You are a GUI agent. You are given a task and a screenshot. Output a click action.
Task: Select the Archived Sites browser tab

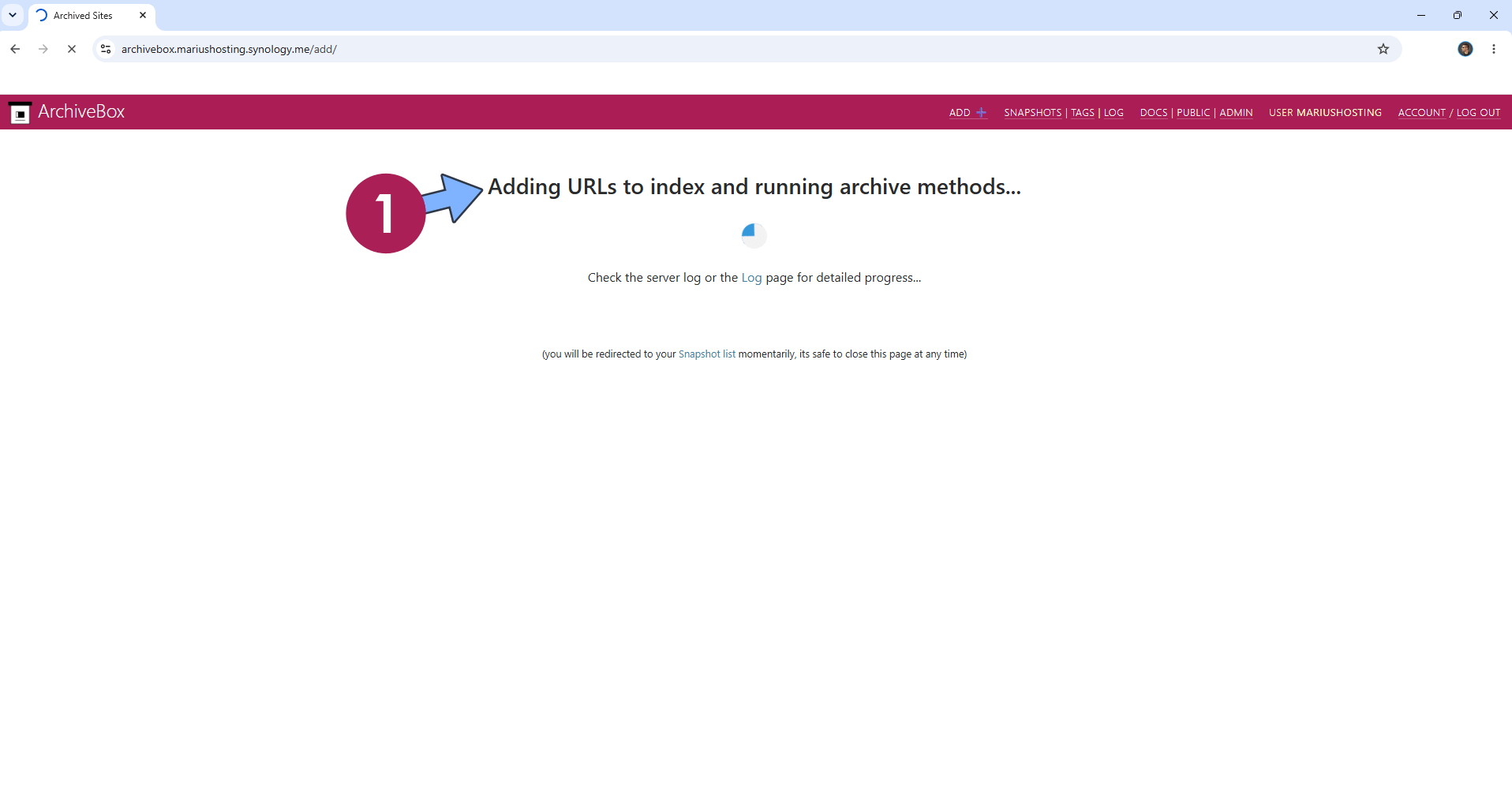[x=92, y=15]
